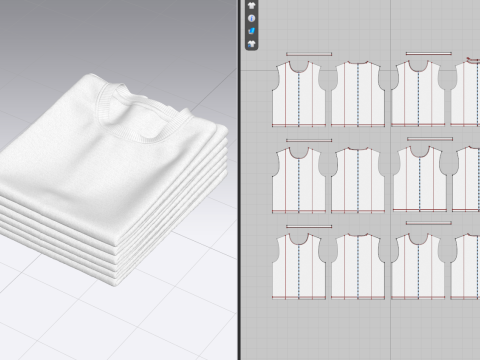Image resolution: width=480 pixels, height=360 pixels.
Task: Toggle the blue fabric sheet icon in the 2D toolbar
Action: (x=252, y=31)
